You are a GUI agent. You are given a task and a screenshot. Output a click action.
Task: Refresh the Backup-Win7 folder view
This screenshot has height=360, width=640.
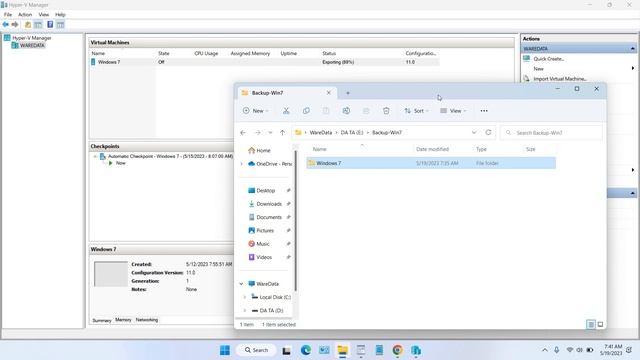pyautogui.click(x=488, y=132)
